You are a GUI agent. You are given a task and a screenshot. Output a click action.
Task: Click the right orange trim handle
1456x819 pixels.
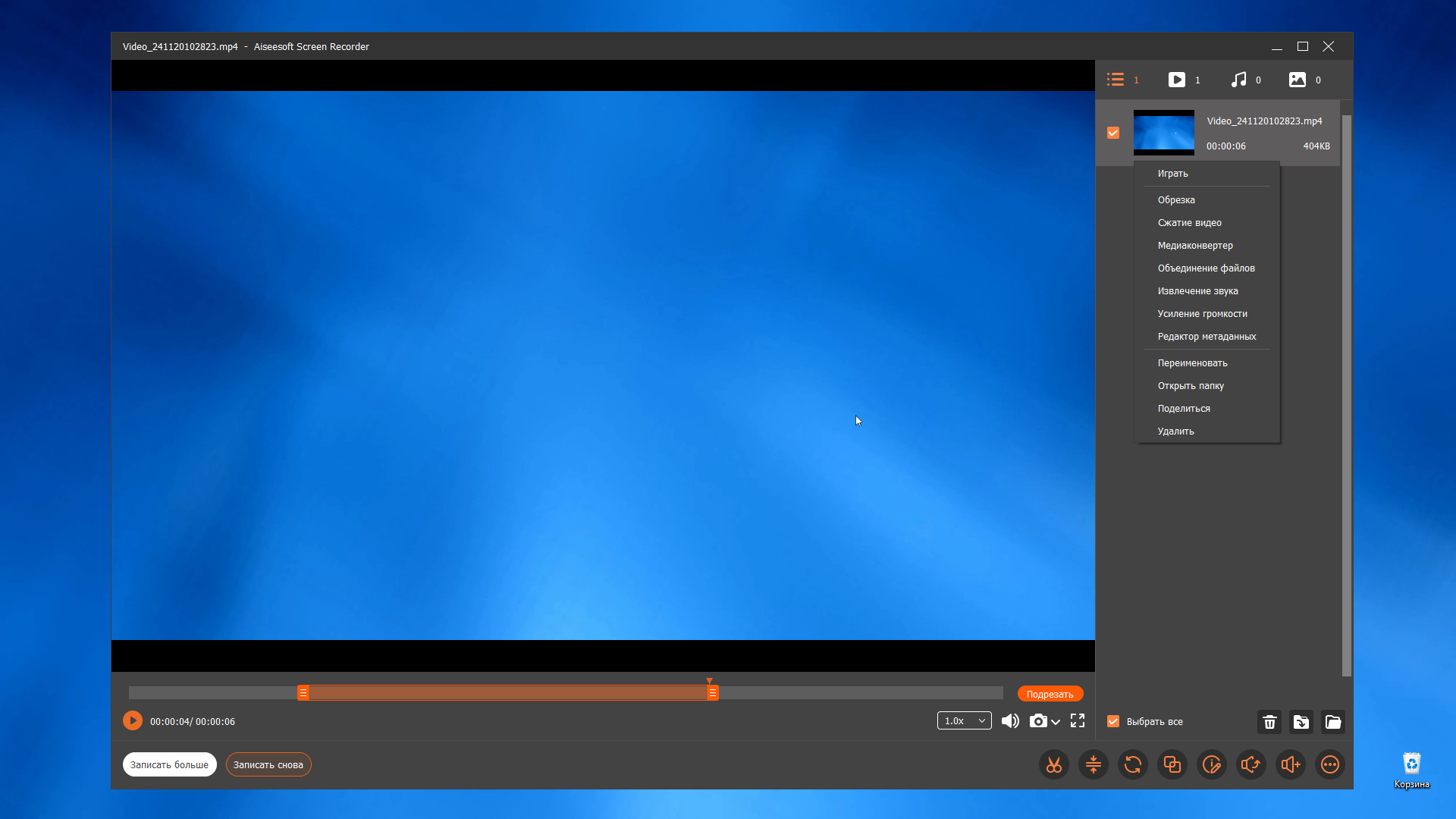pyautogui.click(x=712, y=693)
